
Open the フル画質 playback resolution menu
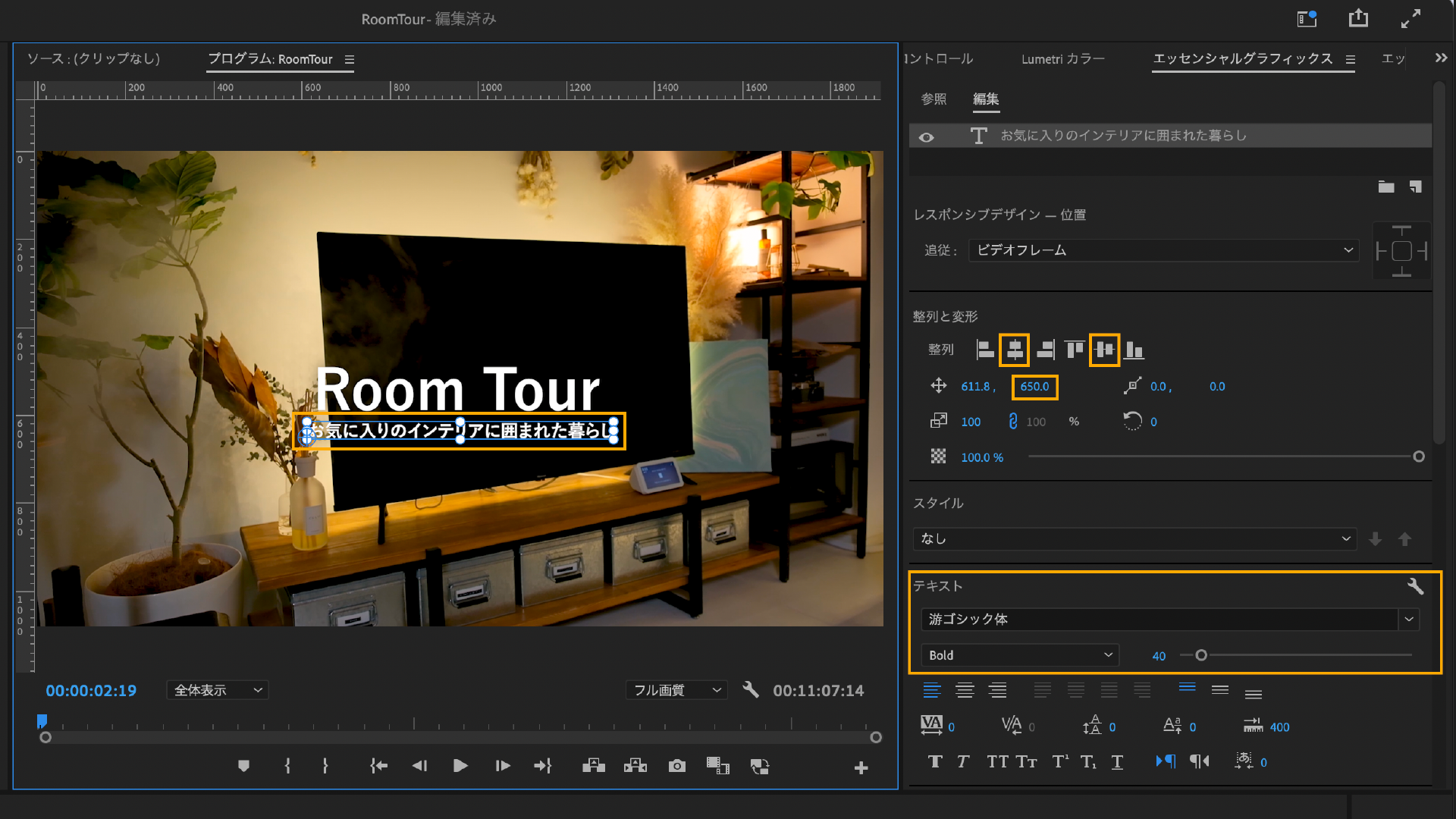[x=676, y=690]
